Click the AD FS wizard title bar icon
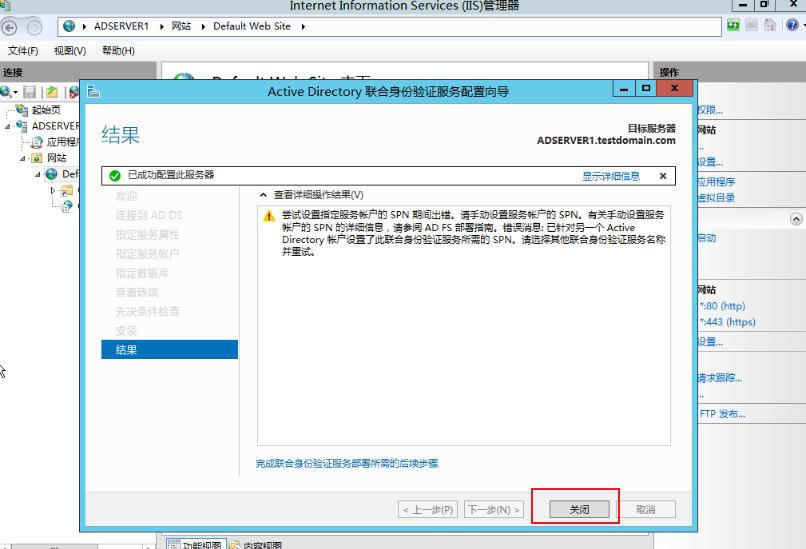This screenshot has height=549, width=806. coord(93,92)
